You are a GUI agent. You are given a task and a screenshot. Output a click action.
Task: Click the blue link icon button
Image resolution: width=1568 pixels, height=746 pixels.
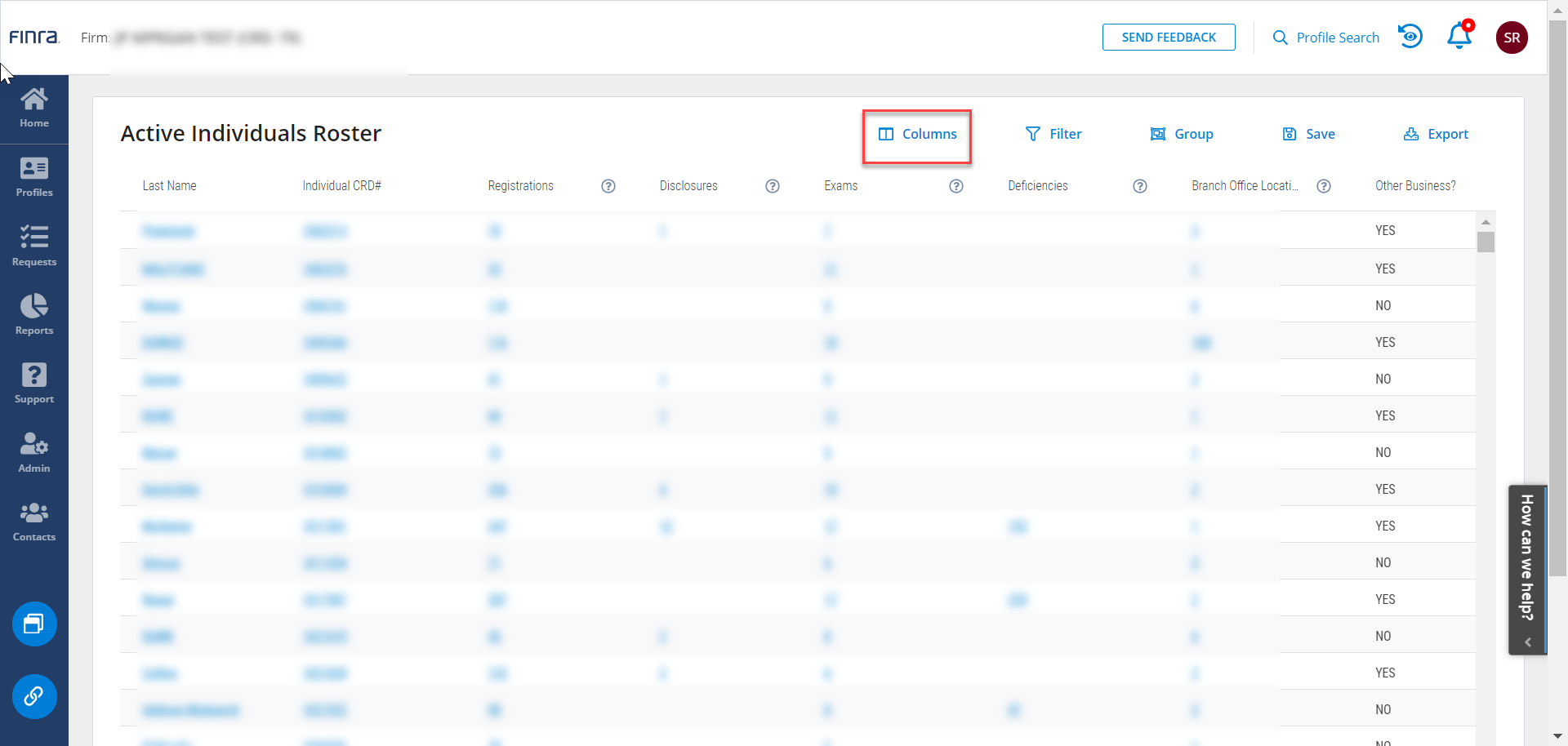(x=34, y=696)
